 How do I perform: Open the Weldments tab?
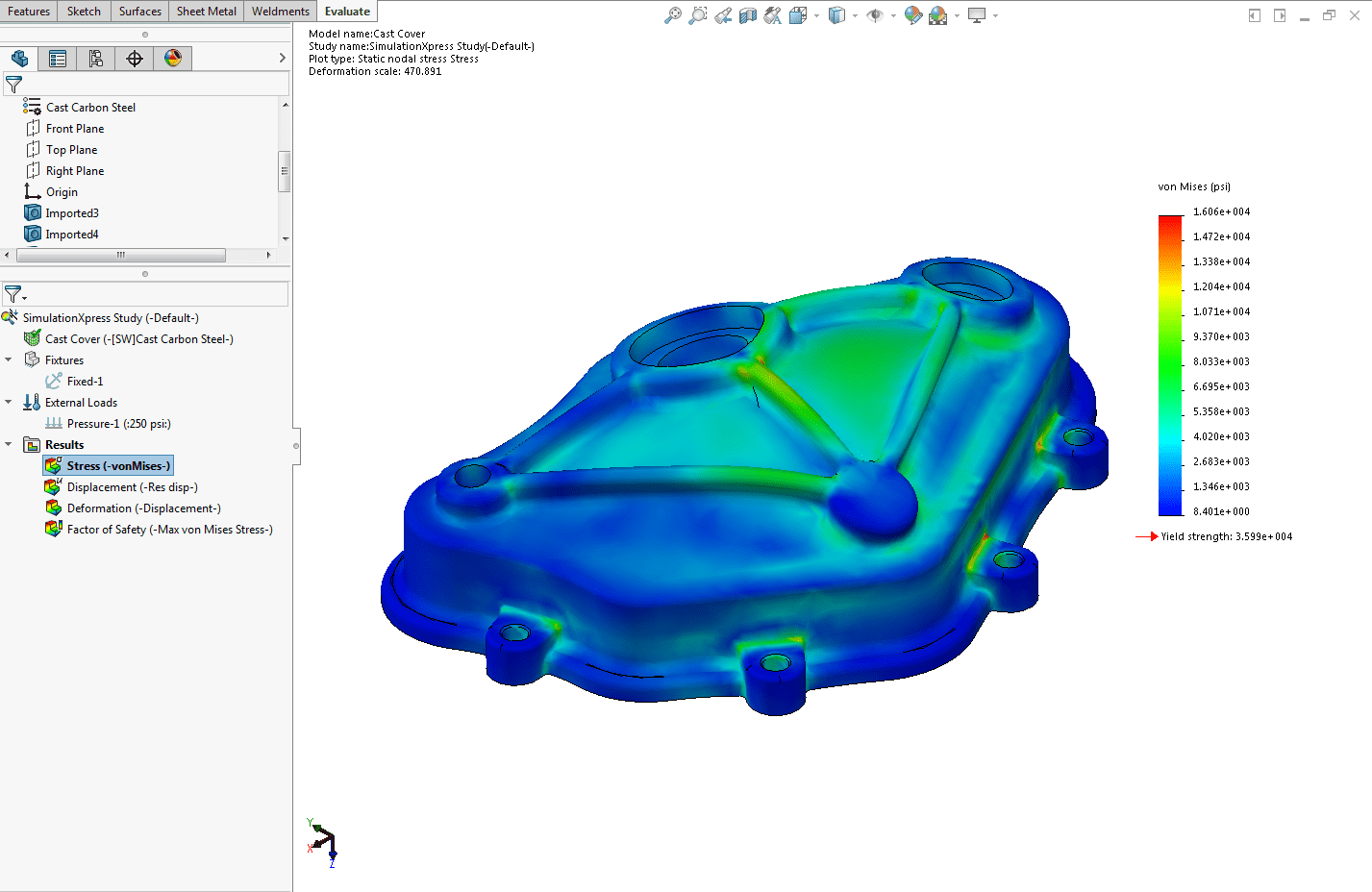coord(280,12)
